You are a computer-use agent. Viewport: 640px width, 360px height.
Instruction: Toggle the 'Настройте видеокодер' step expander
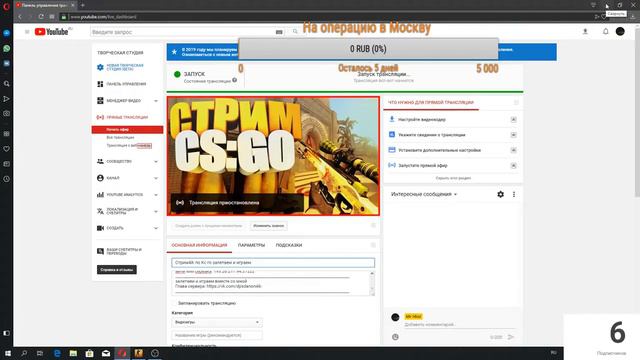(x=513, y=120)
